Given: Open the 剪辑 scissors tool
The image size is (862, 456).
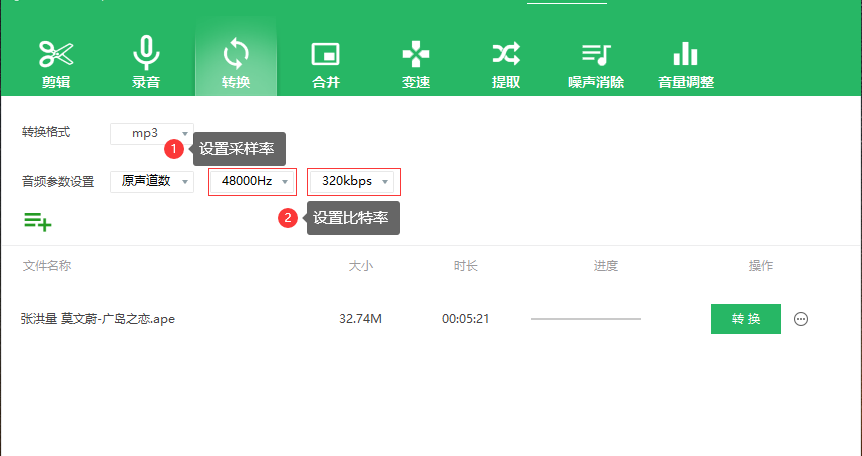Looking at the screenshot, I should click(x=56, y=64).
